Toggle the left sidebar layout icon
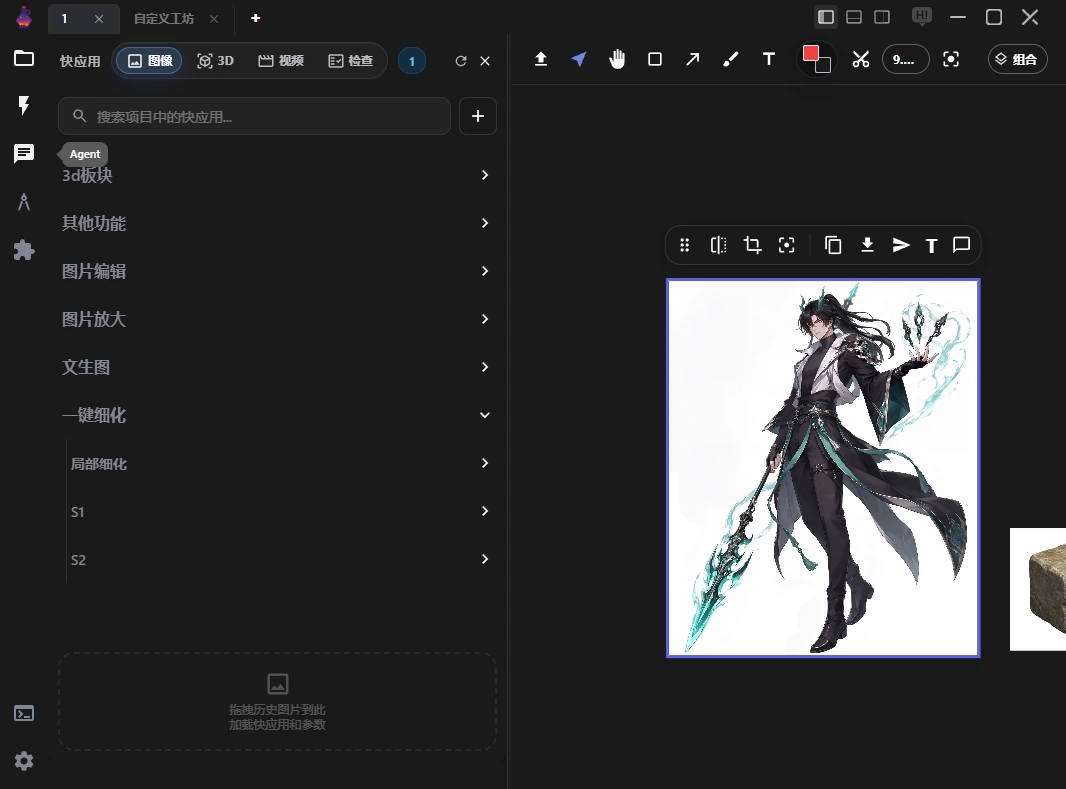The width and height of the screenshot is (1066, 789). coord(826,17)
